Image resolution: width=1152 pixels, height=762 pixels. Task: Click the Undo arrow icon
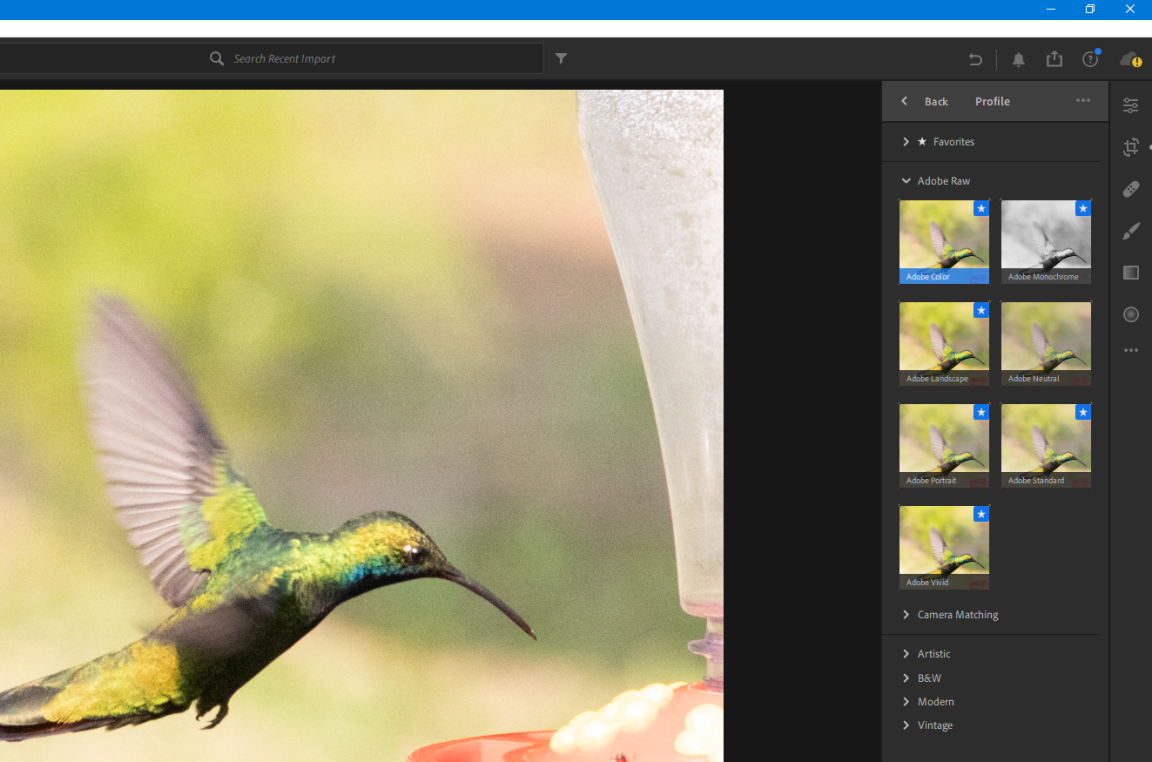click(x=975, y=59)
